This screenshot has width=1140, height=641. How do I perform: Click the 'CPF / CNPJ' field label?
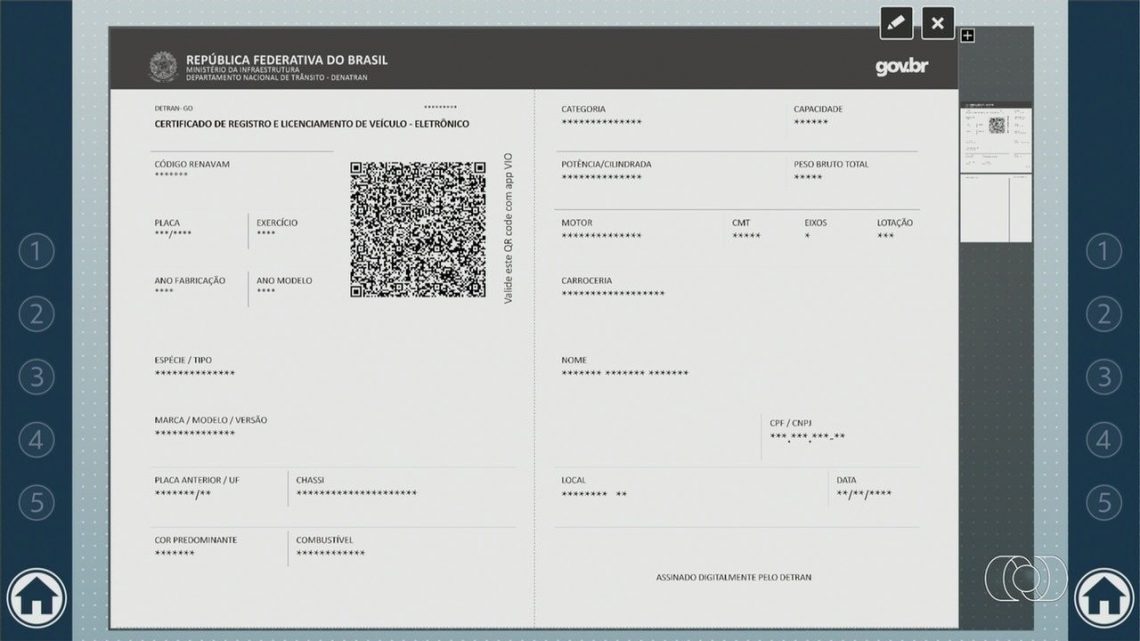point(790,423)
